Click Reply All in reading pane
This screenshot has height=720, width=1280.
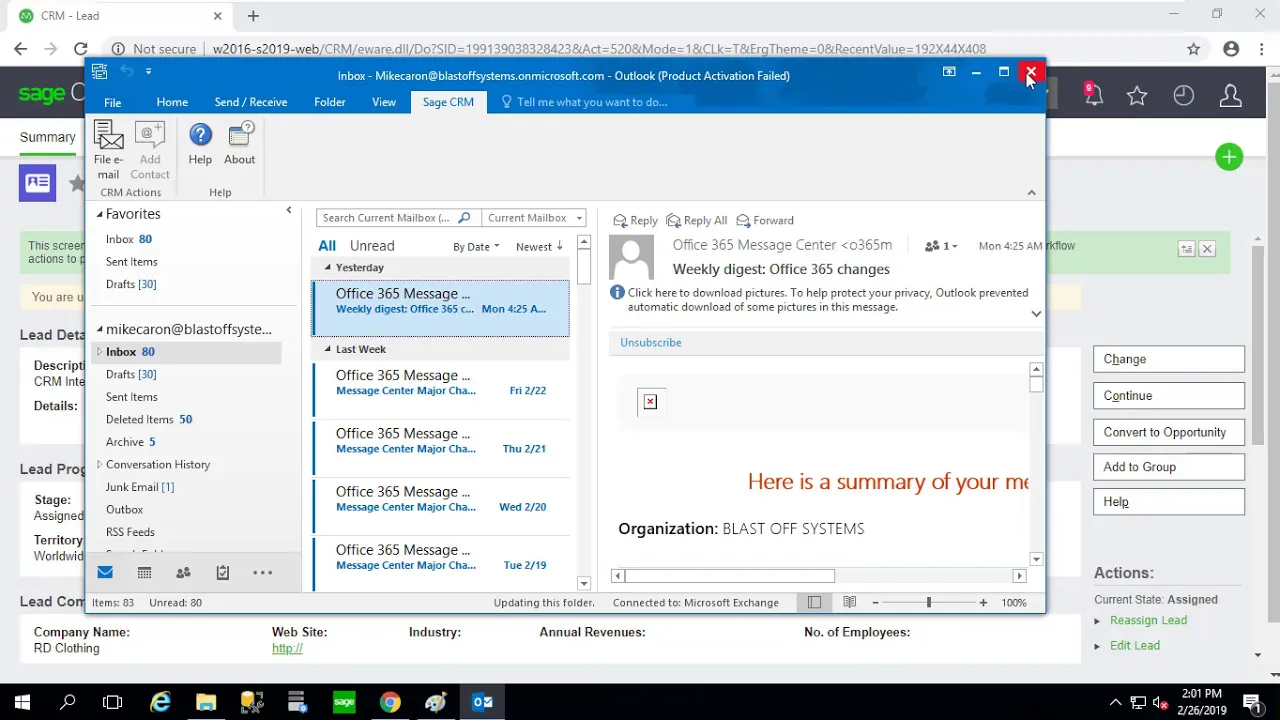click(x=697, y=220)
